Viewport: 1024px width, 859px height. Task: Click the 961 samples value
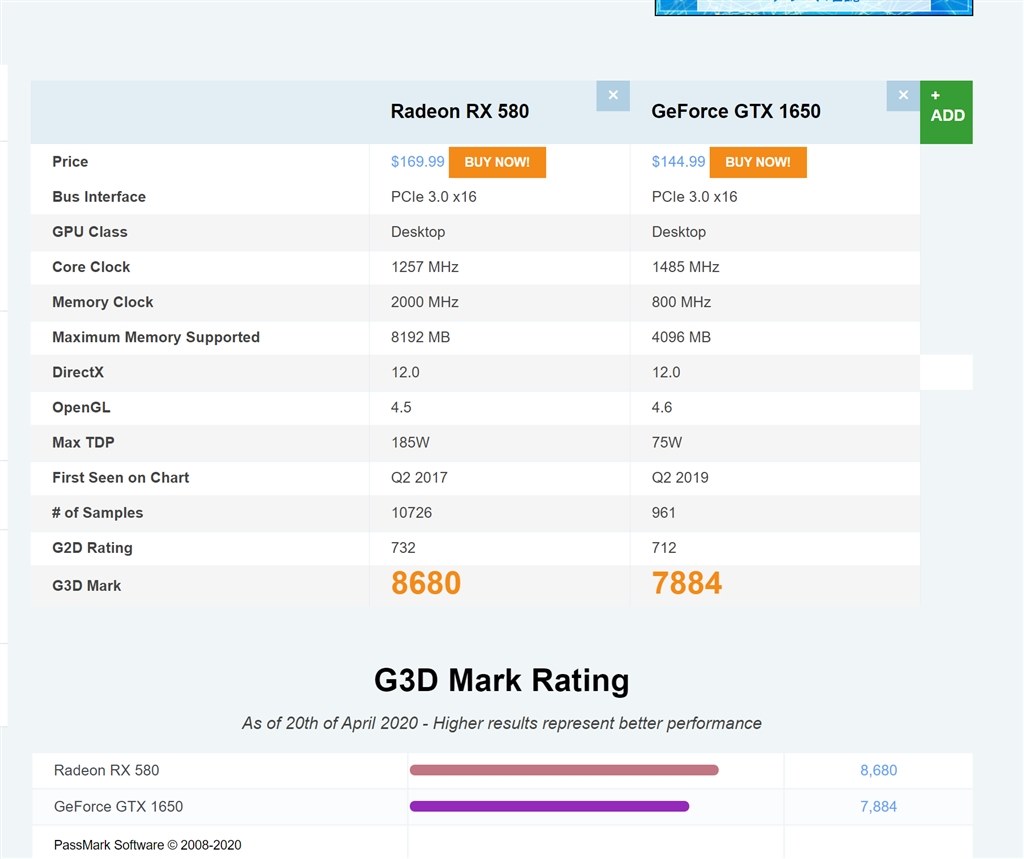coord(664,513)
